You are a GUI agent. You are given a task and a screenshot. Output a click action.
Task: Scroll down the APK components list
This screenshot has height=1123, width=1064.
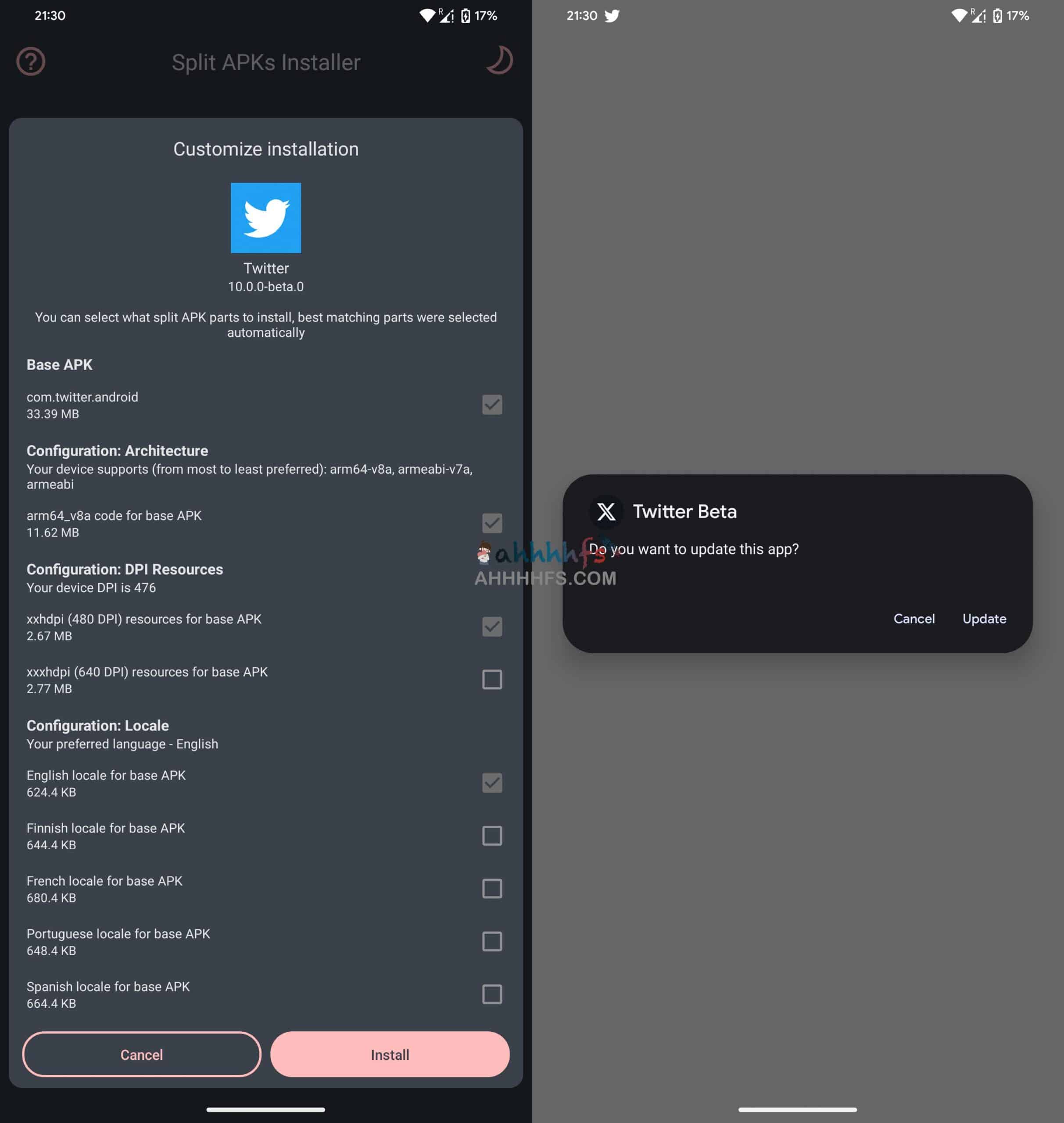[x=265, y=700]
